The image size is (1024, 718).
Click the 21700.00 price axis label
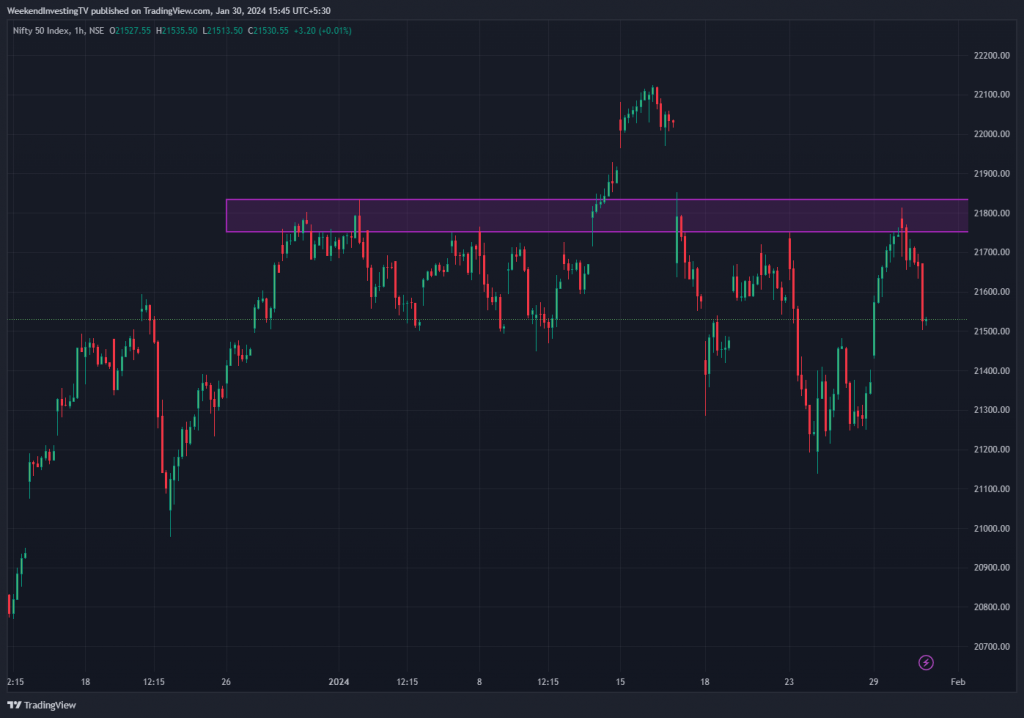pyautogui.click(x=991, y=252)
